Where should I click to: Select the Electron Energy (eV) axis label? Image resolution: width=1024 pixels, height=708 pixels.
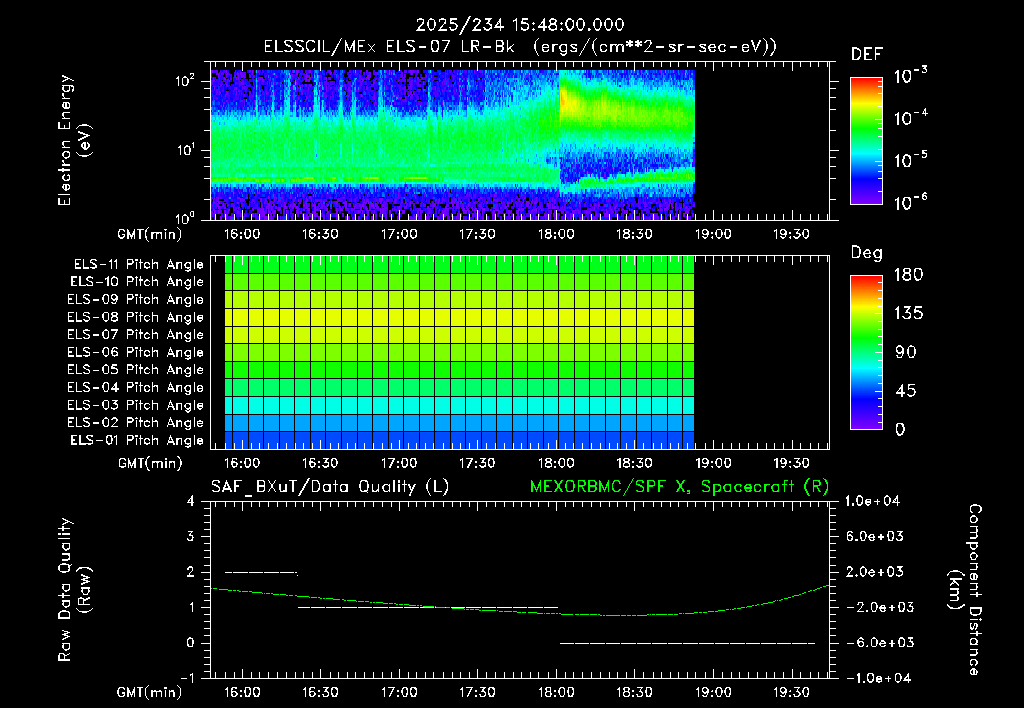click(x=74, y=140)
